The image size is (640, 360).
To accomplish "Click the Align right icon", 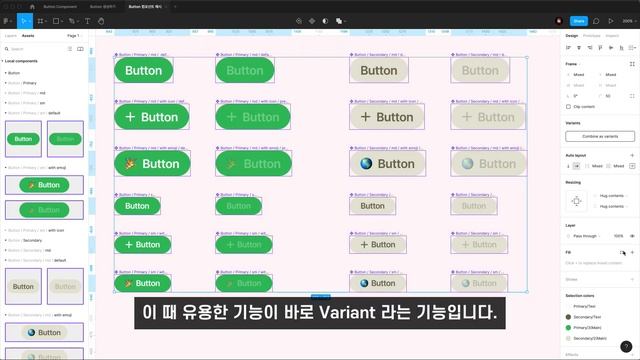I will tap(590, 48).
